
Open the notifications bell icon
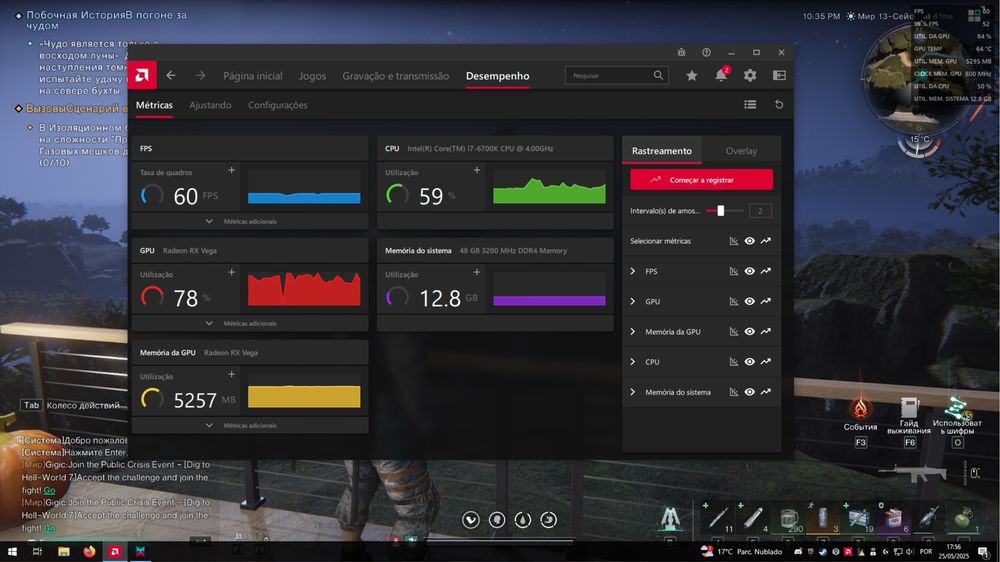coord(721,75)
